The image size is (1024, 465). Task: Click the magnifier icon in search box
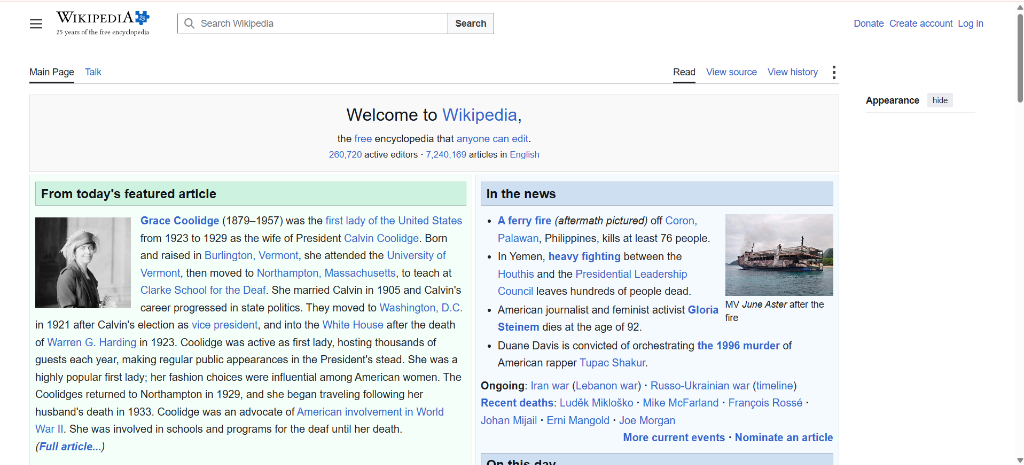click(x=189, y=24)
